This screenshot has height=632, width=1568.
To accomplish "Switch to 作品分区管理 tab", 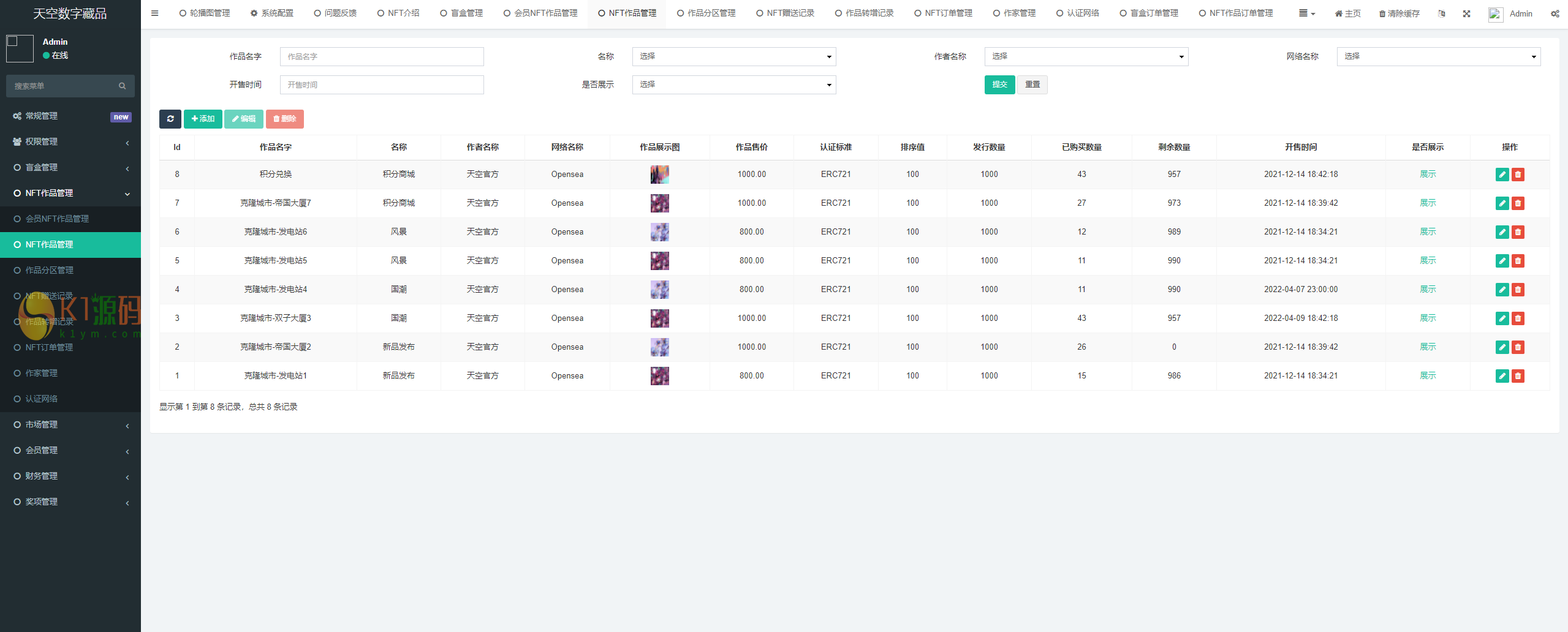I will pyautogui.click(x=706, y=13).
